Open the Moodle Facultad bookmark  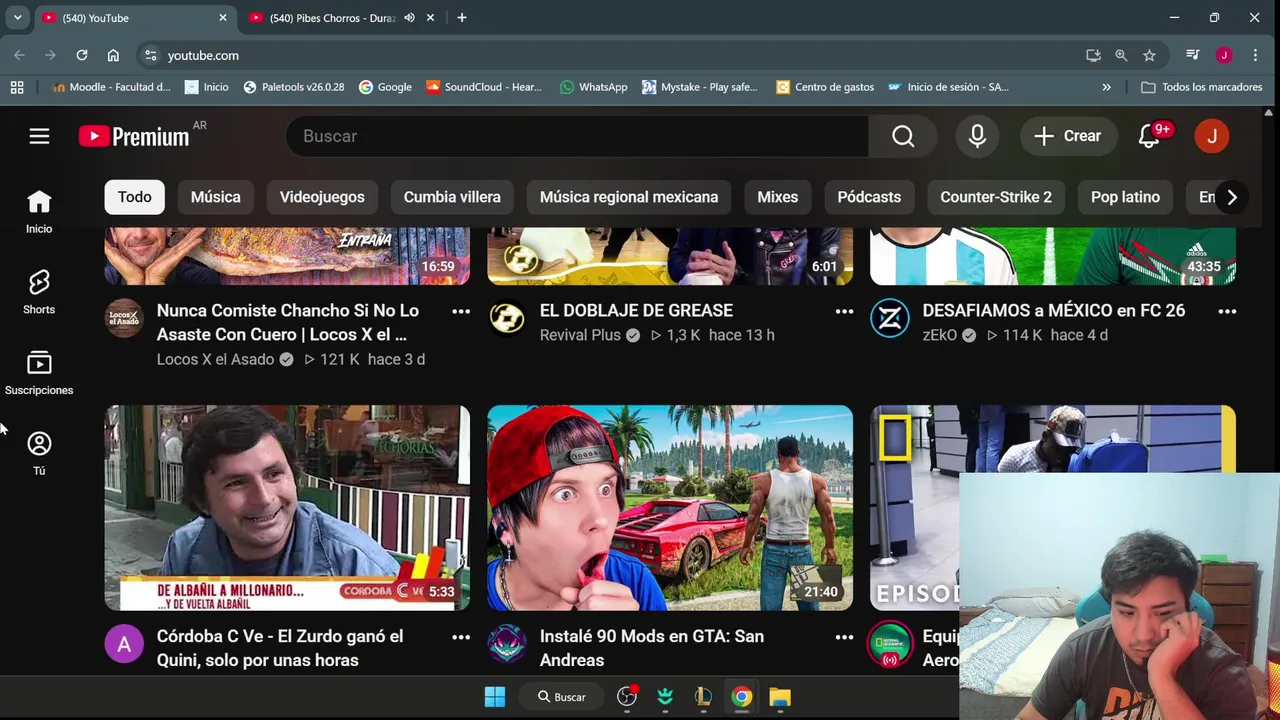[111, 87]
